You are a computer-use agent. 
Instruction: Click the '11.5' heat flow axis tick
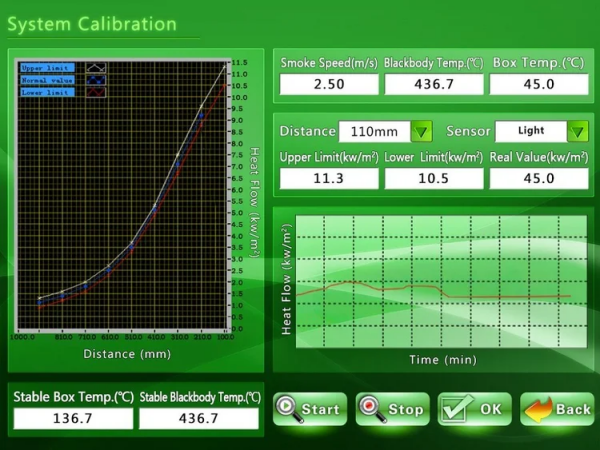coord(239,62)
